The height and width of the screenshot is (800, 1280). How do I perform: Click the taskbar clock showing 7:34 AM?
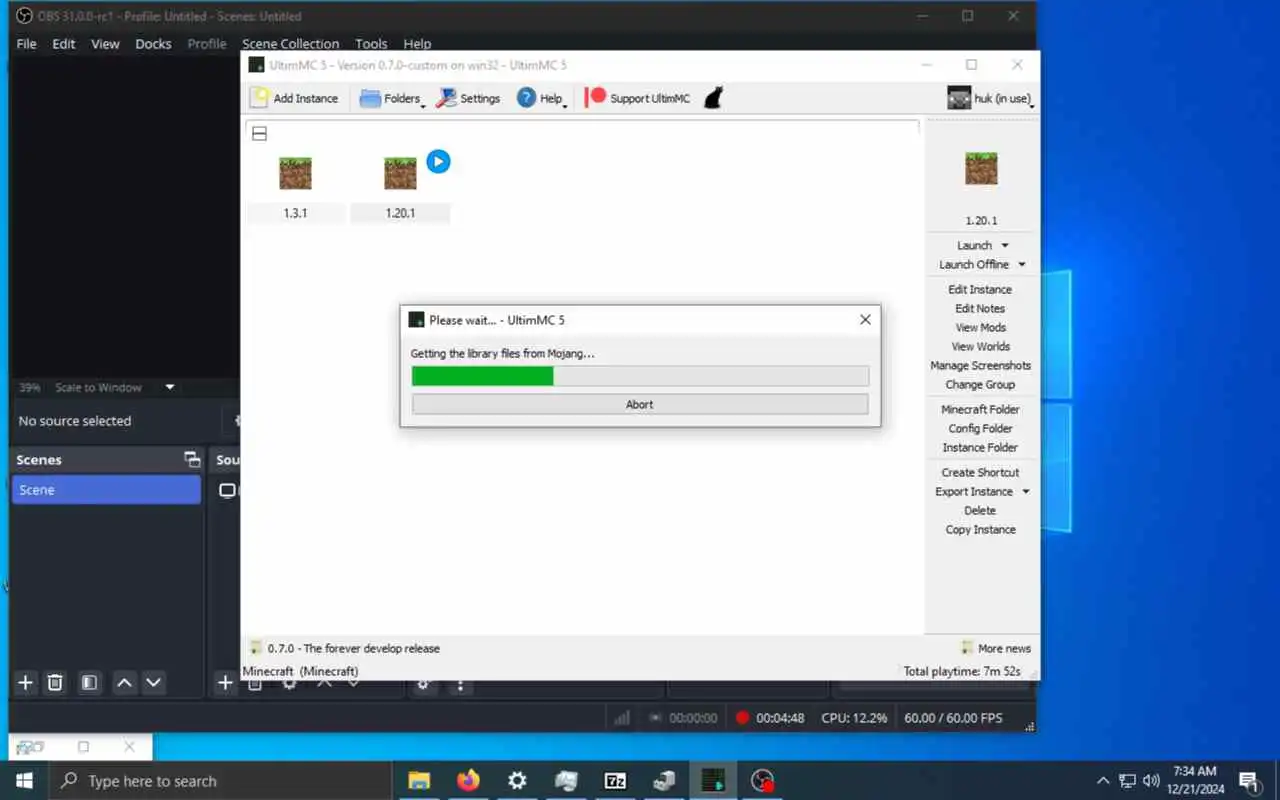coord(1194,780)
